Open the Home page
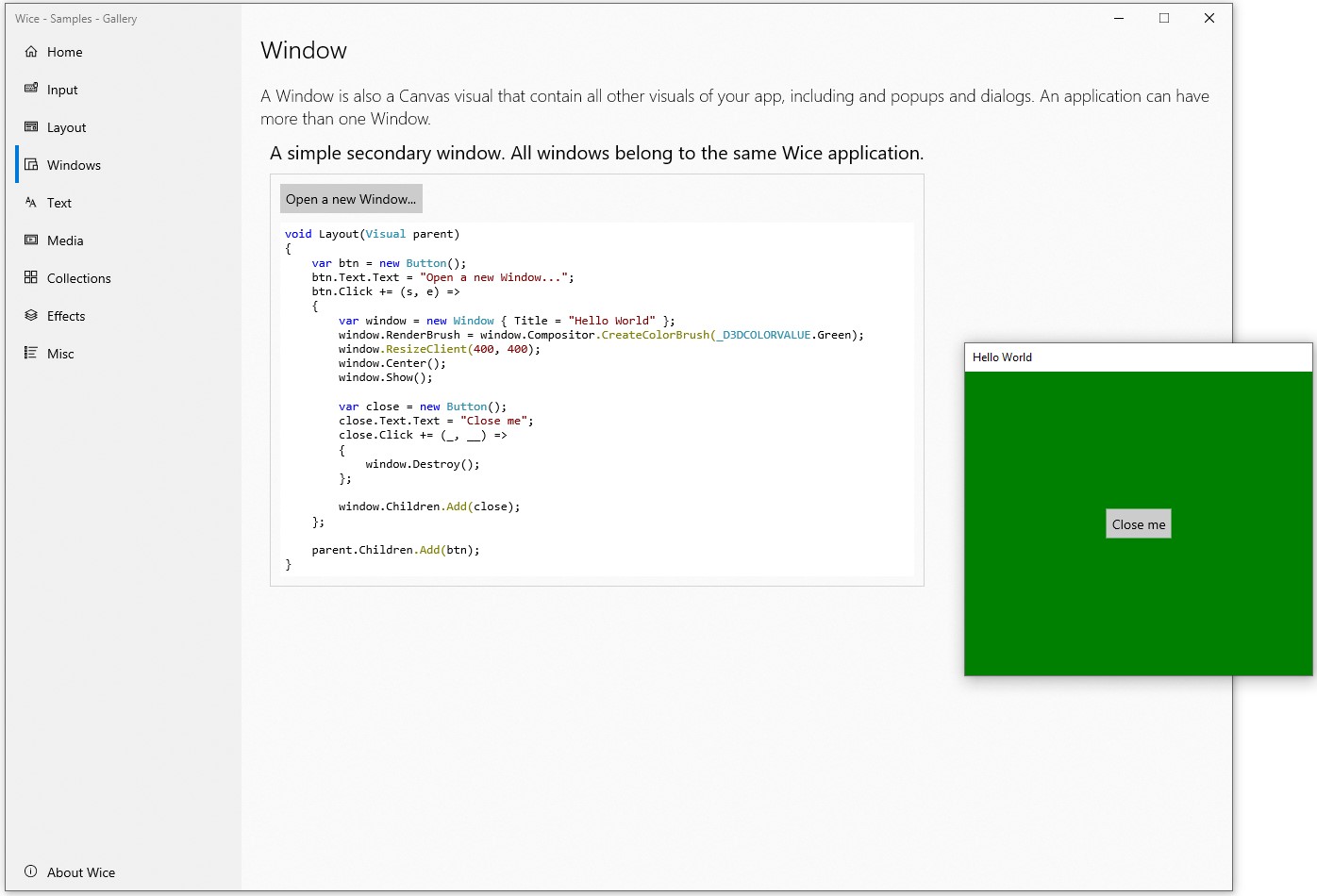 [x=124, y=52]
